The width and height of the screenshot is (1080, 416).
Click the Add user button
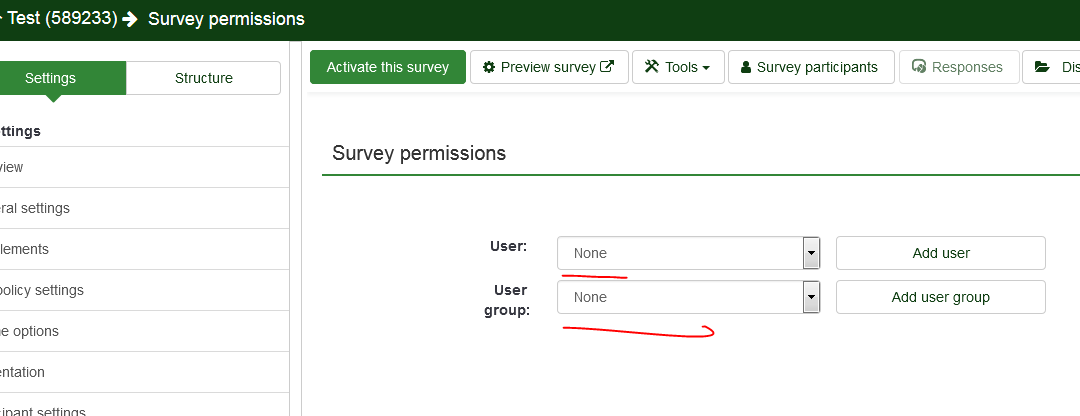(940, 253)
